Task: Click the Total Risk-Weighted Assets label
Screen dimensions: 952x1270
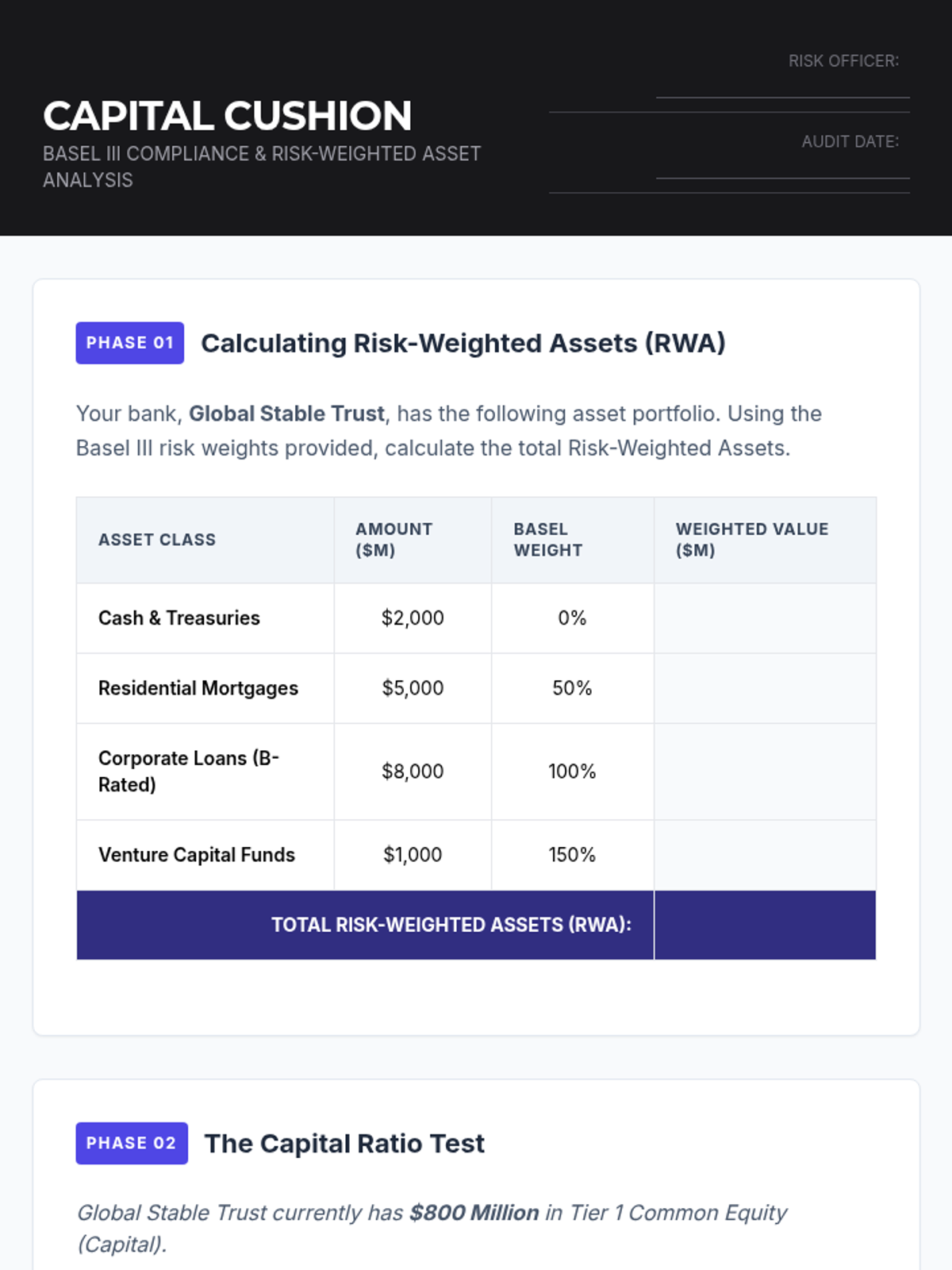Action: (451, 925)
